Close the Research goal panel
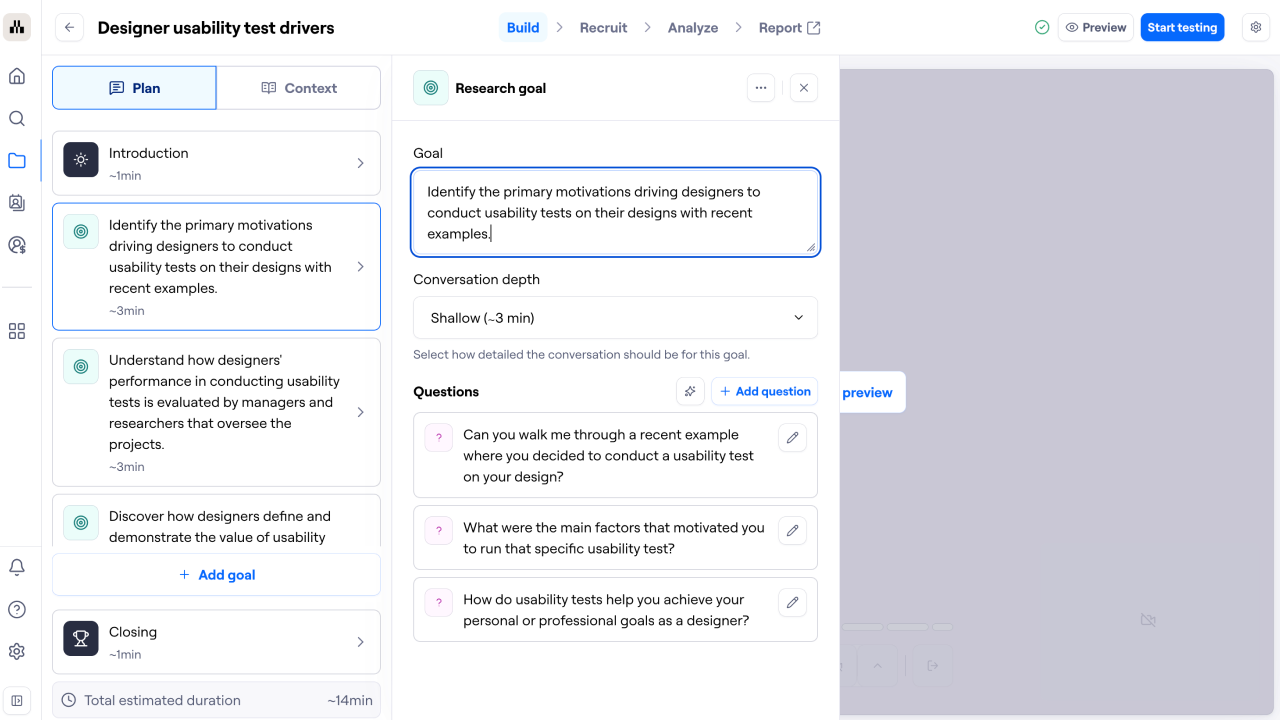Screen dimensions: 1280x720 (x=804, y=88)
